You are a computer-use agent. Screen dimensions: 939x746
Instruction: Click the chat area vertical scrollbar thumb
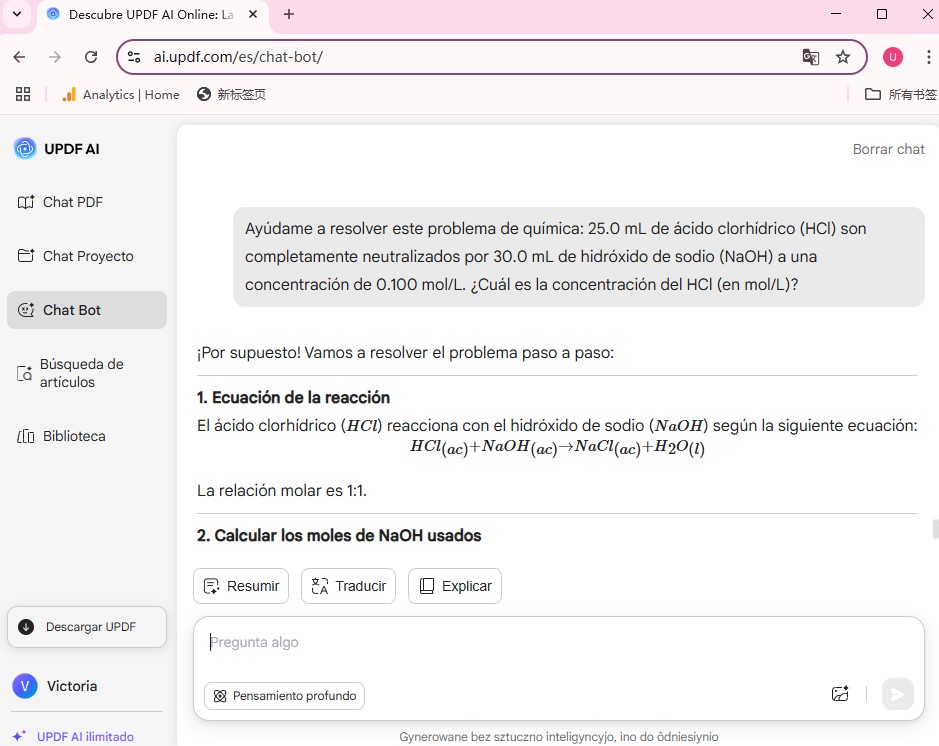click(x=935, y=529)
